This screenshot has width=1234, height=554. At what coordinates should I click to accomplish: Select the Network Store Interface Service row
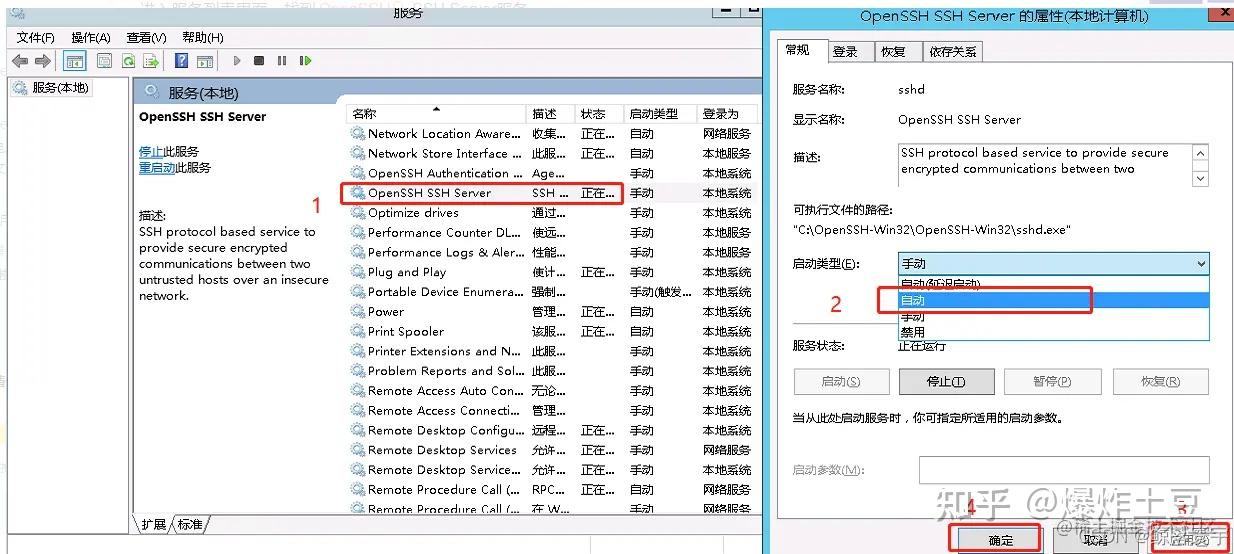pos(551,153)
